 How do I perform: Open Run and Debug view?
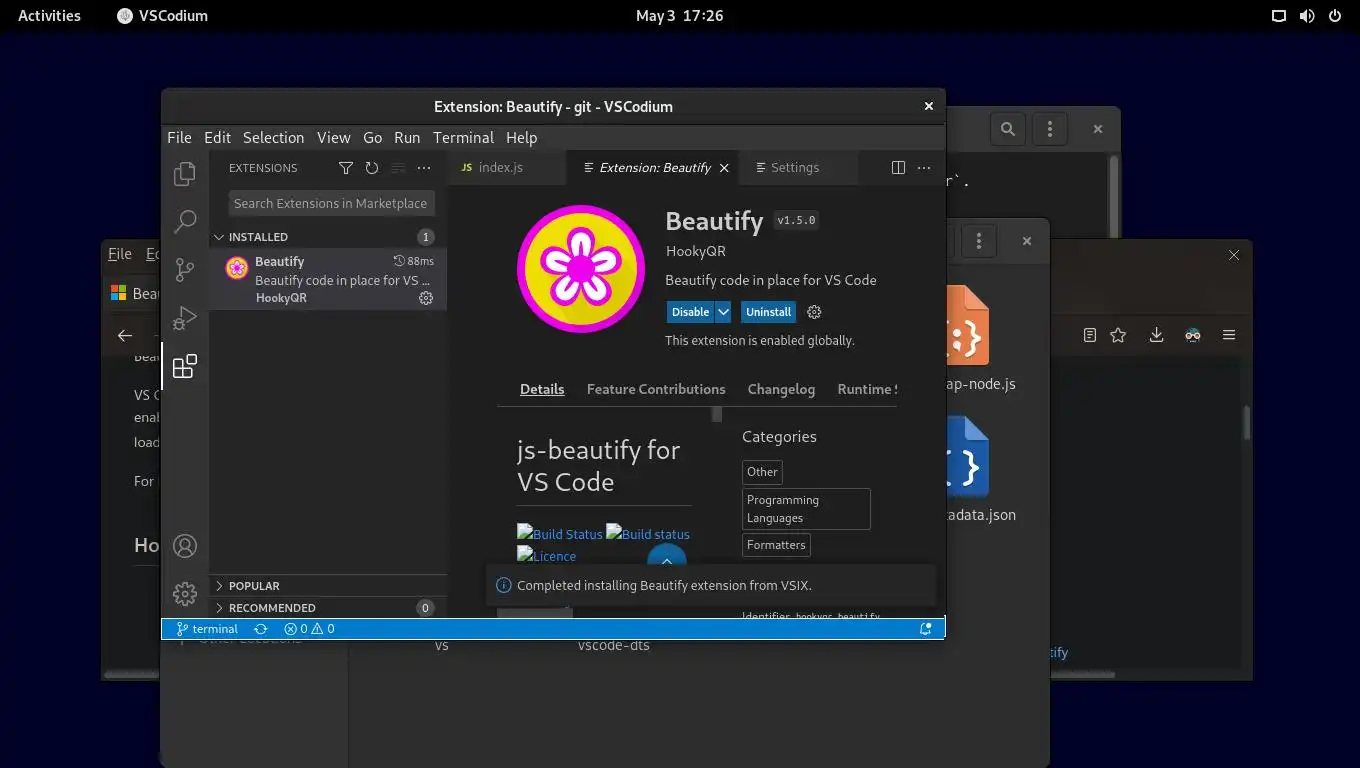coord(185,318)
